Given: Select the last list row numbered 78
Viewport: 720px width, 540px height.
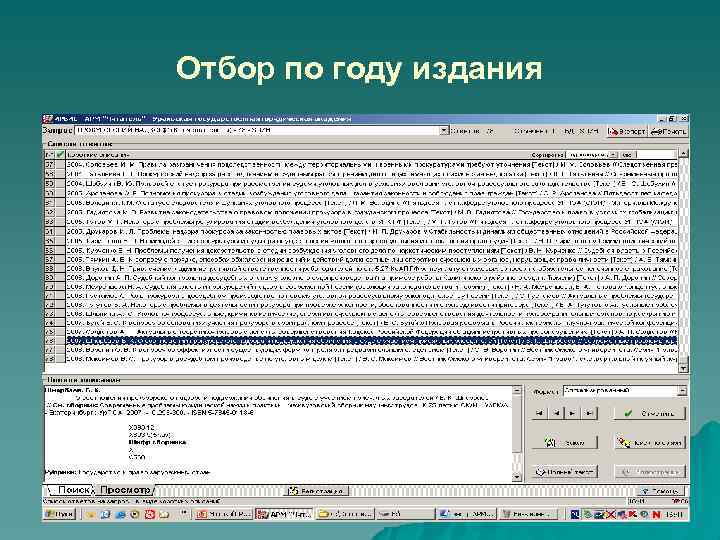Looking at the screenshot, I should (360, 359).
